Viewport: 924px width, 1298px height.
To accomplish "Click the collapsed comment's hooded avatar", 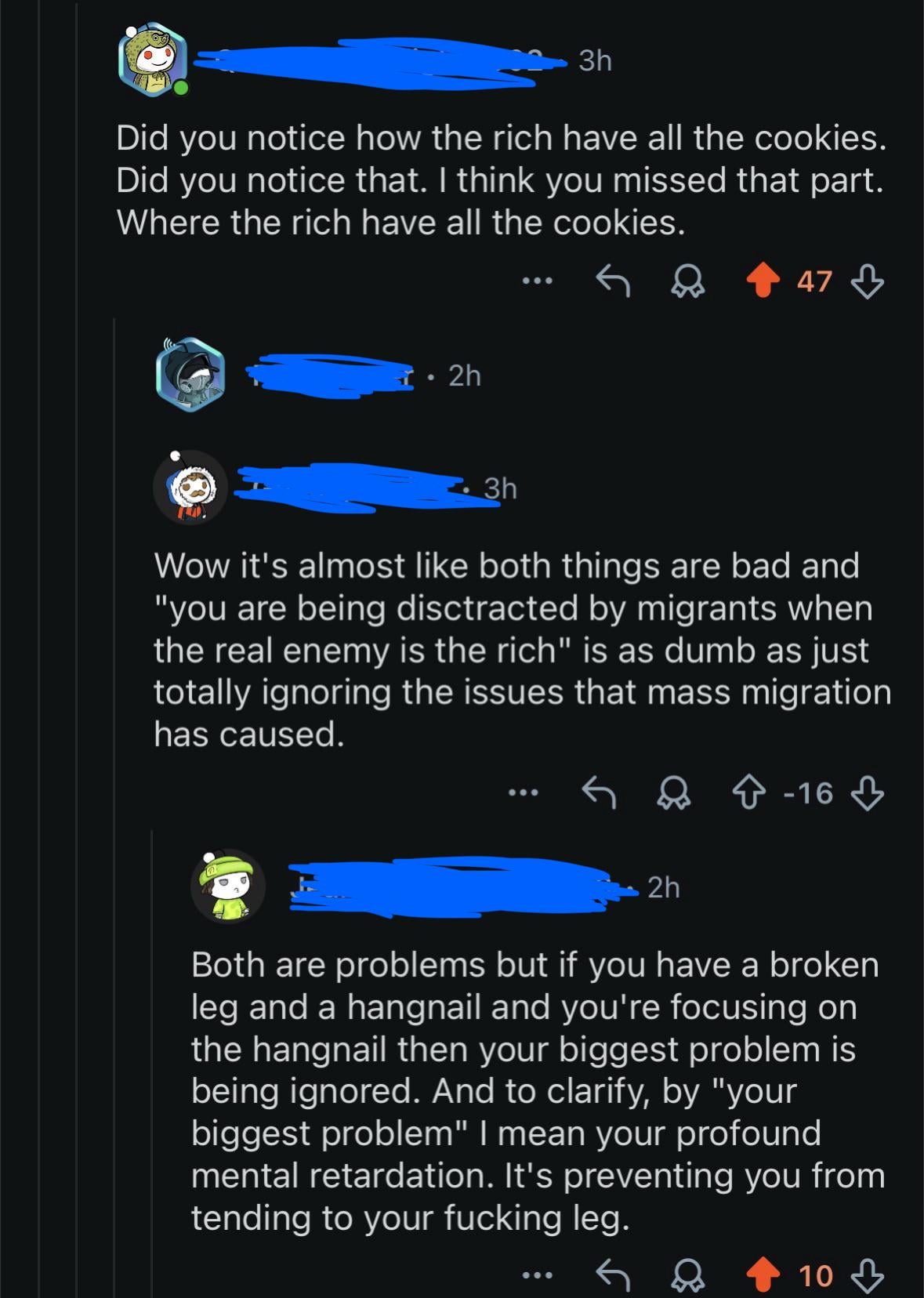I will point(190,375).
